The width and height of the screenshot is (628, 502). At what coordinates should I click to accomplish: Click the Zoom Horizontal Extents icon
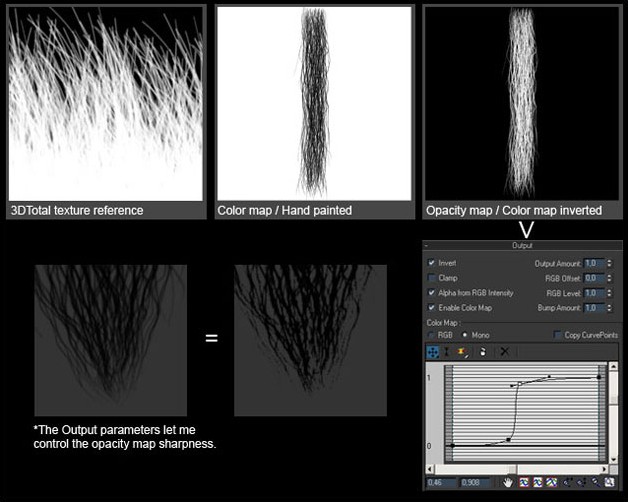coord(537,482)
